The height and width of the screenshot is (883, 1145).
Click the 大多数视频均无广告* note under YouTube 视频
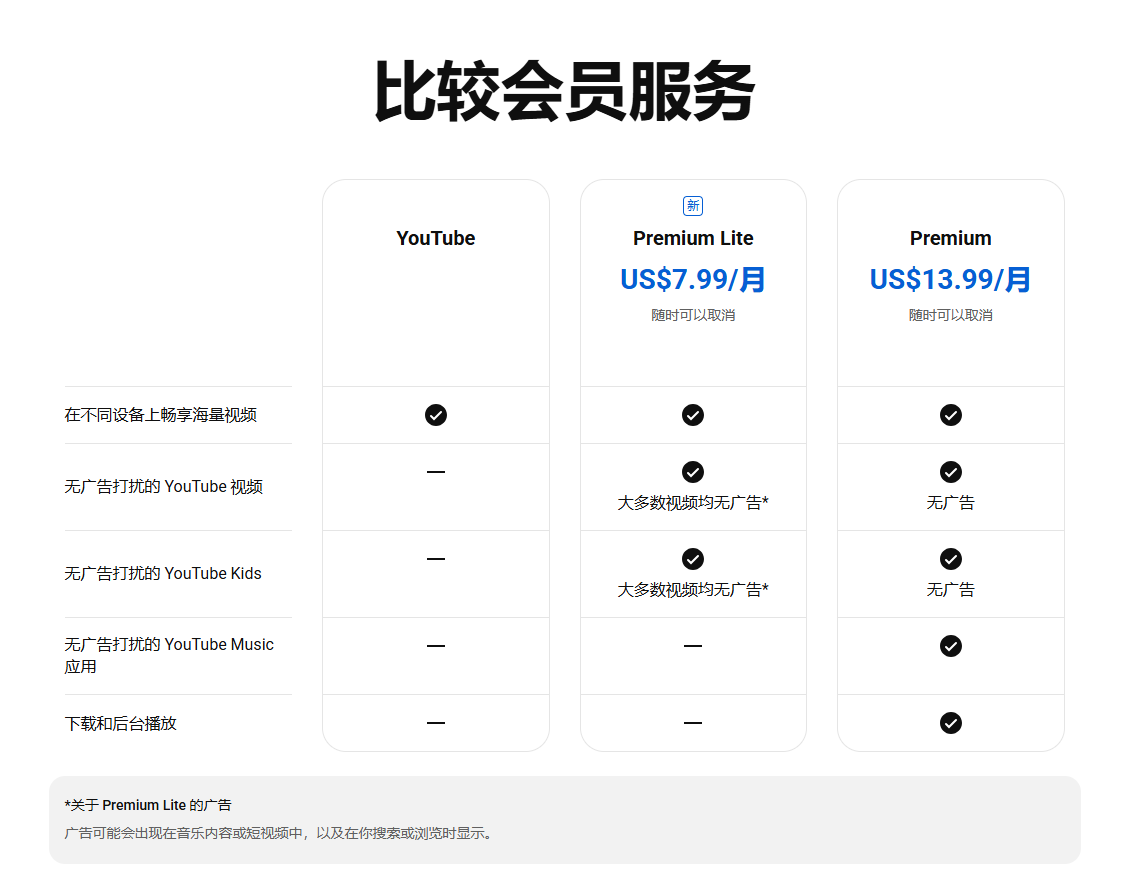(x=693, y=503)
